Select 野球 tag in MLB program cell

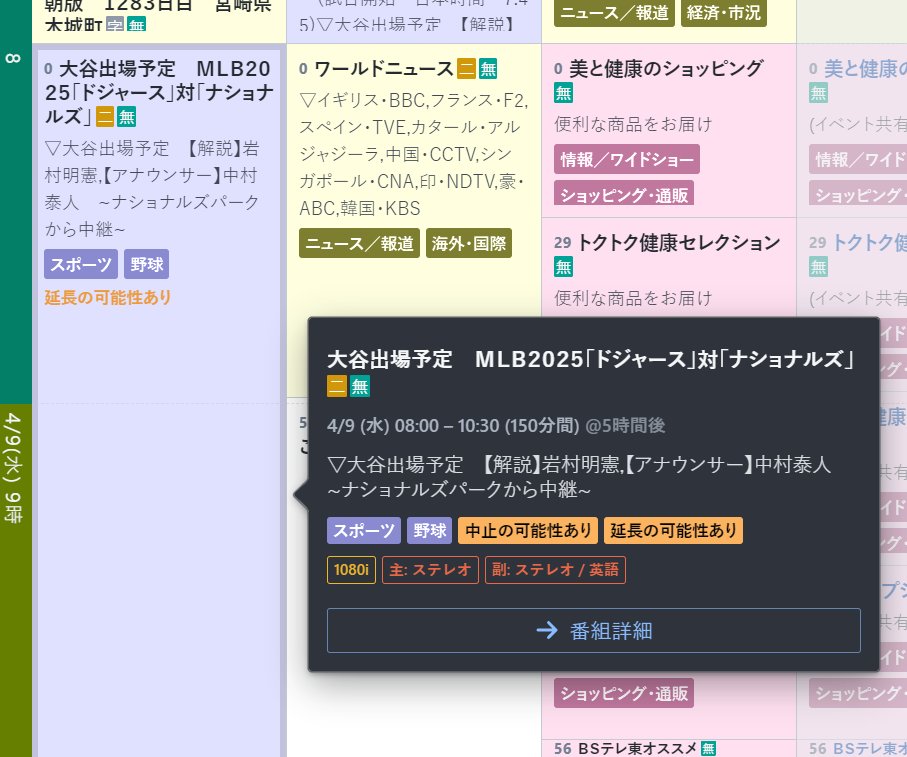click(x=146, y=264)
